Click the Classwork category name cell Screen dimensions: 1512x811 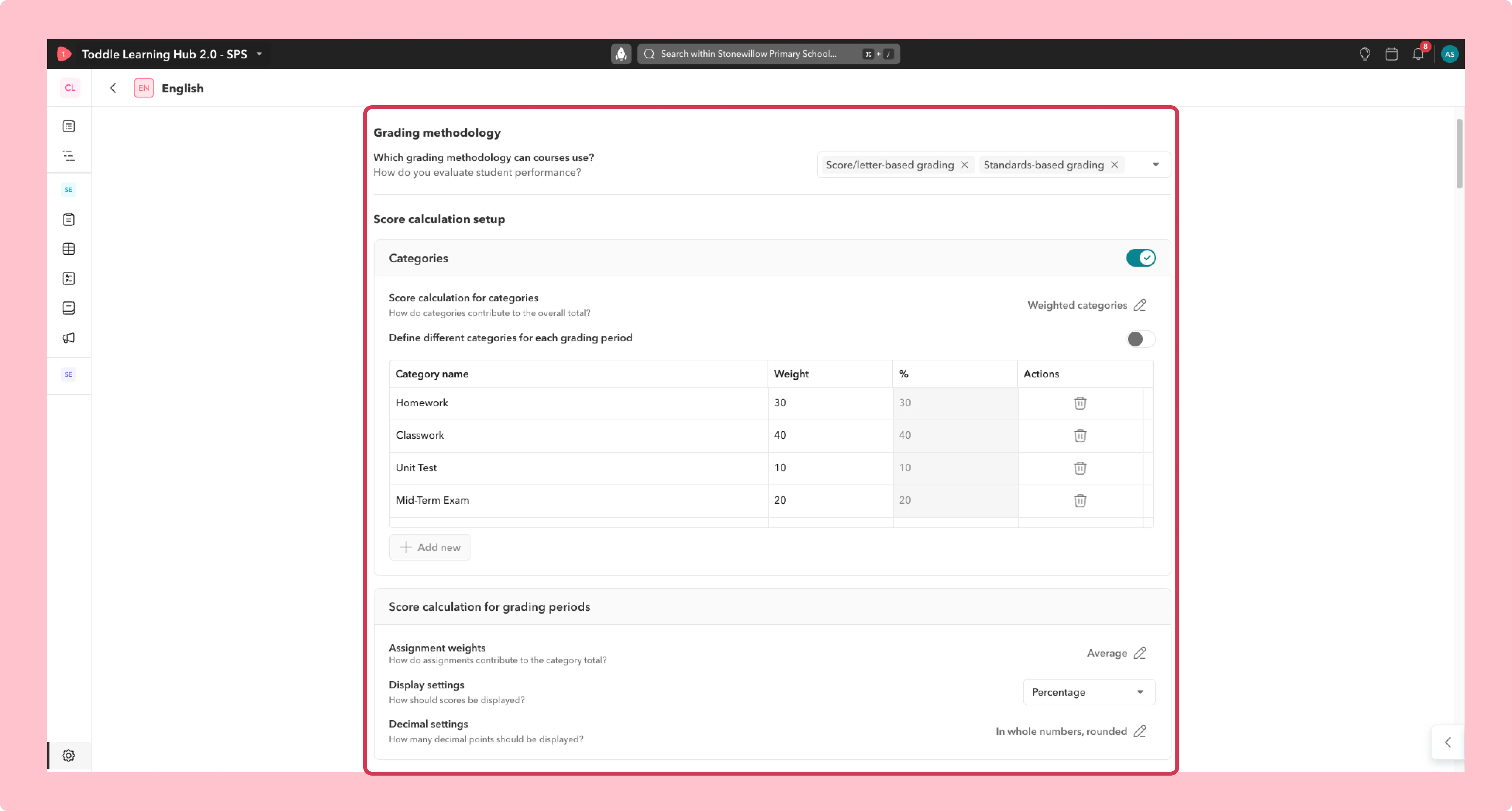[579, 436]
